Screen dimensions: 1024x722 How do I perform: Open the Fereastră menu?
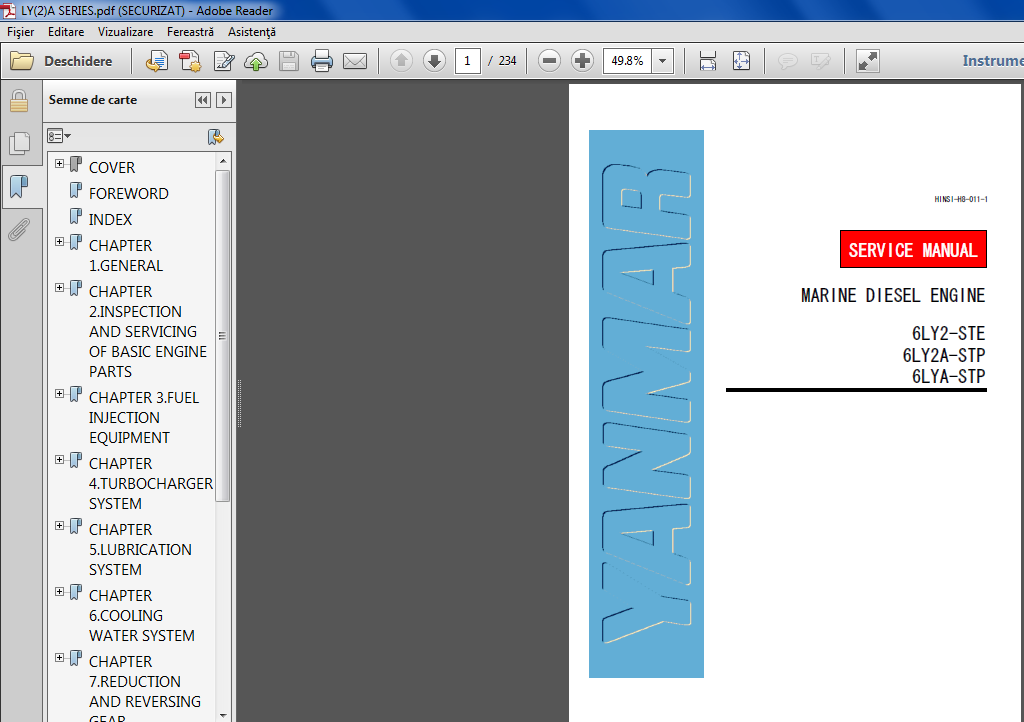coord(190,32)
